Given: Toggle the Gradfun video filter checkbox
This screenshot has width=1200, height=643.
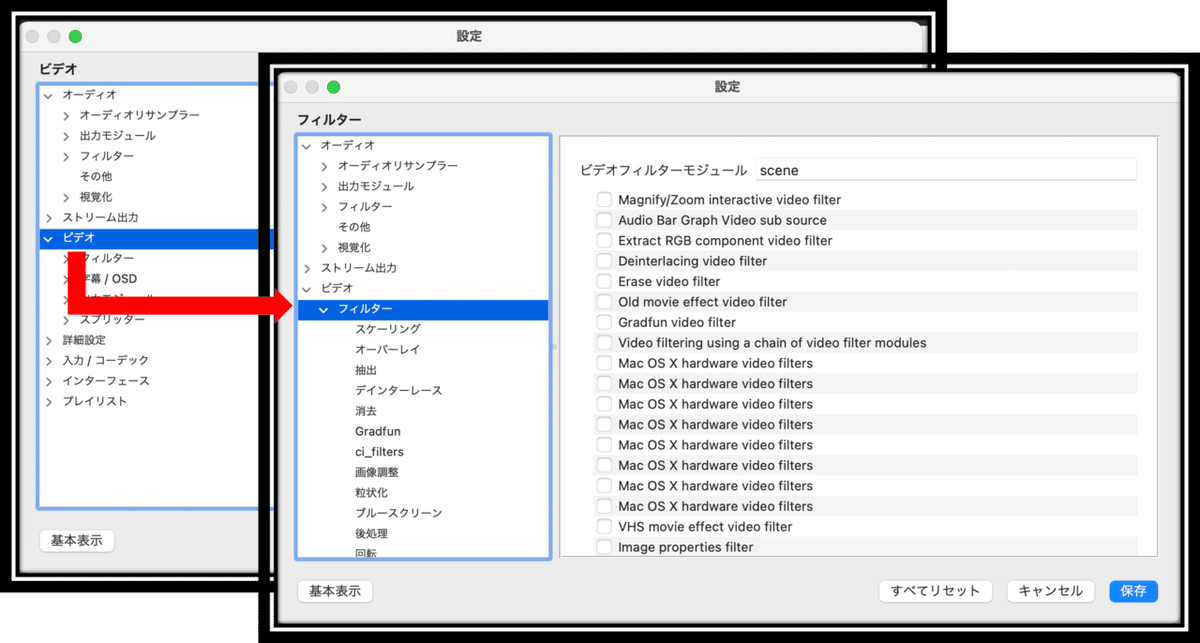Looking at the screenshot, I should pos(604,322).
